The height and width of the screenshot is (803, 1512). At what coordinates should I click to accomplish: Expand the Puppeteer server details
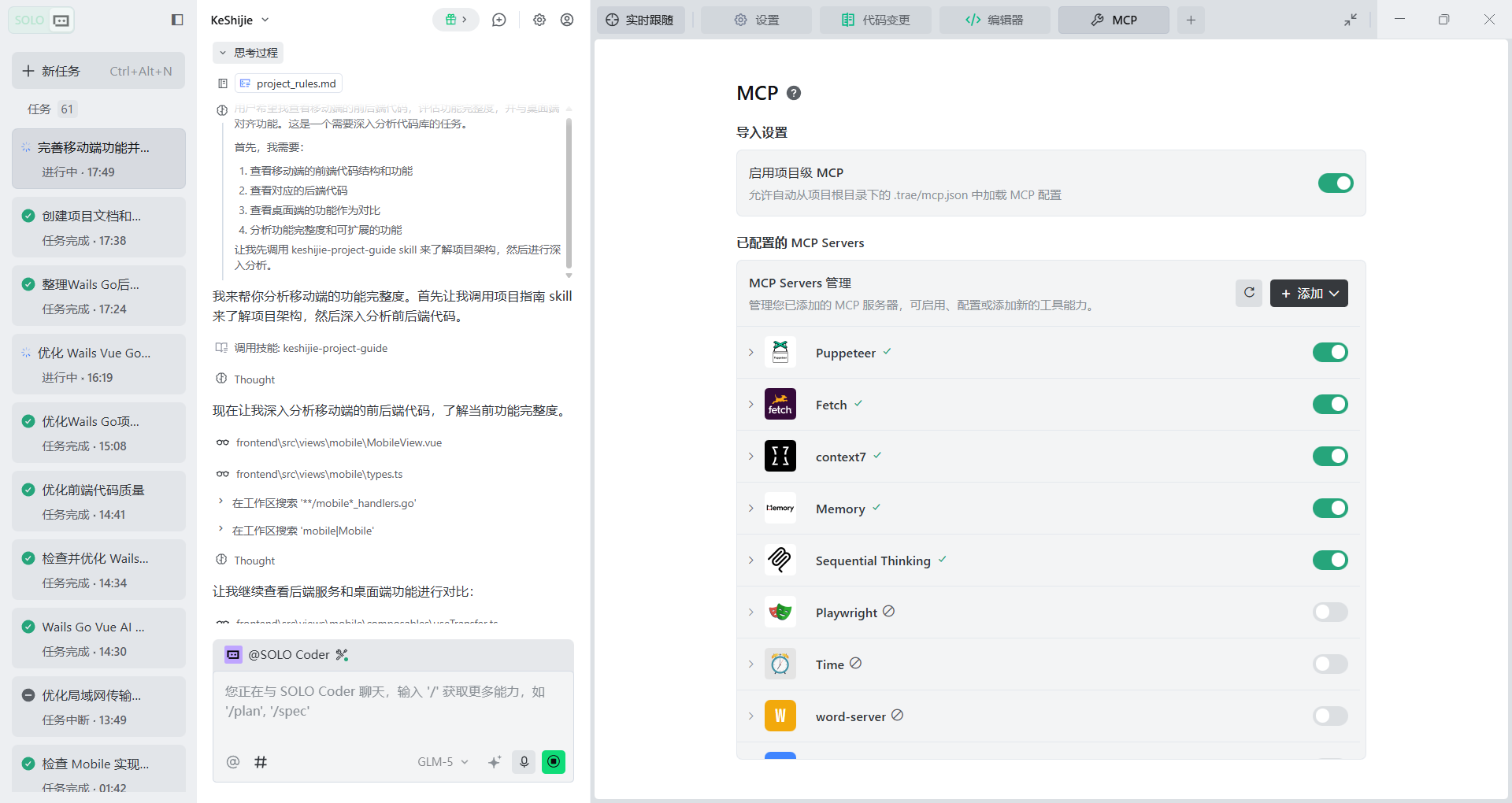pyautogui.click(x=751, y=352)
